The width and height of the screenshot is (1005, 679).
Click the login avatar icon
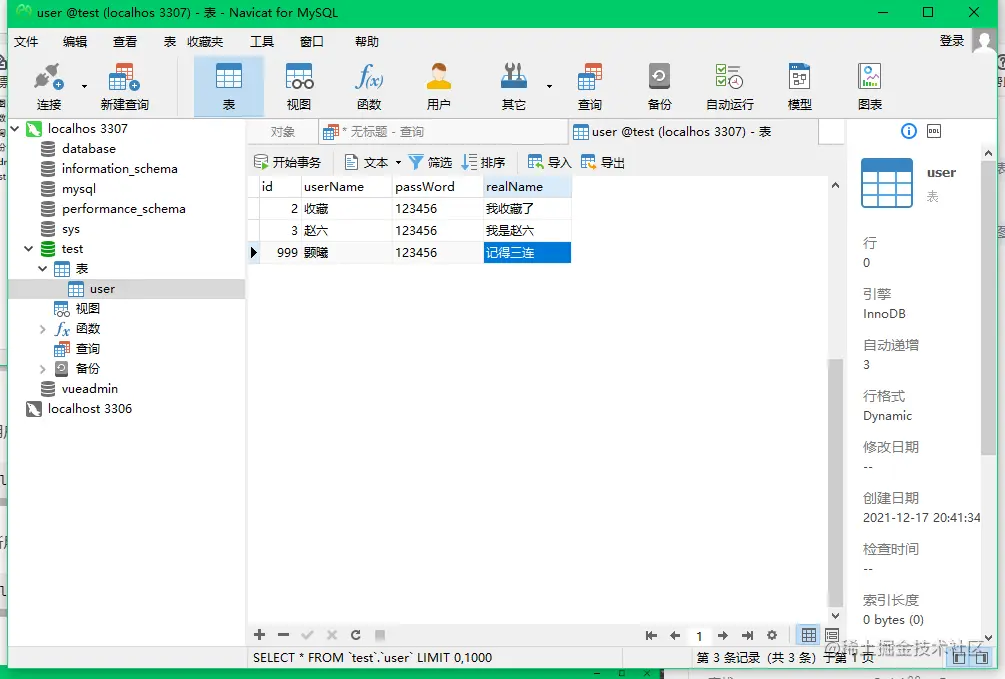coord(984,41)
